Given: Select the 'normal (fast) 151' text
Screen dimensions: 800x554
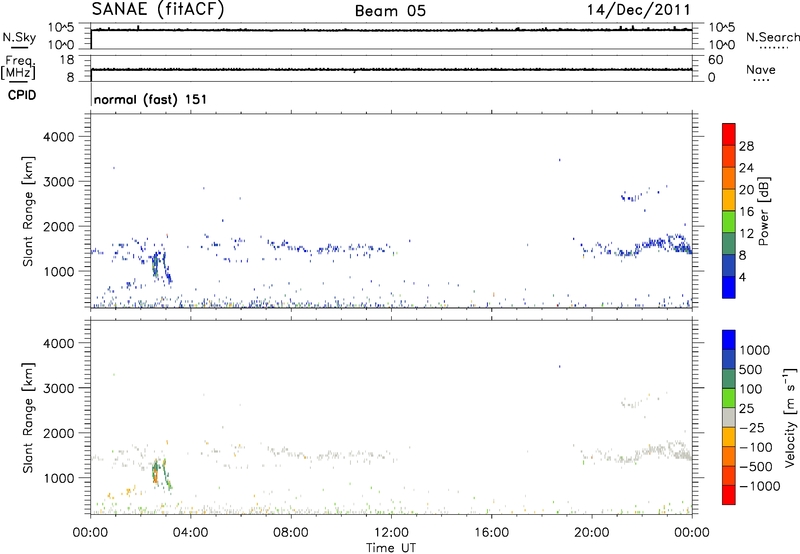Looking at the screenshot, I should (x=151, y=99).
